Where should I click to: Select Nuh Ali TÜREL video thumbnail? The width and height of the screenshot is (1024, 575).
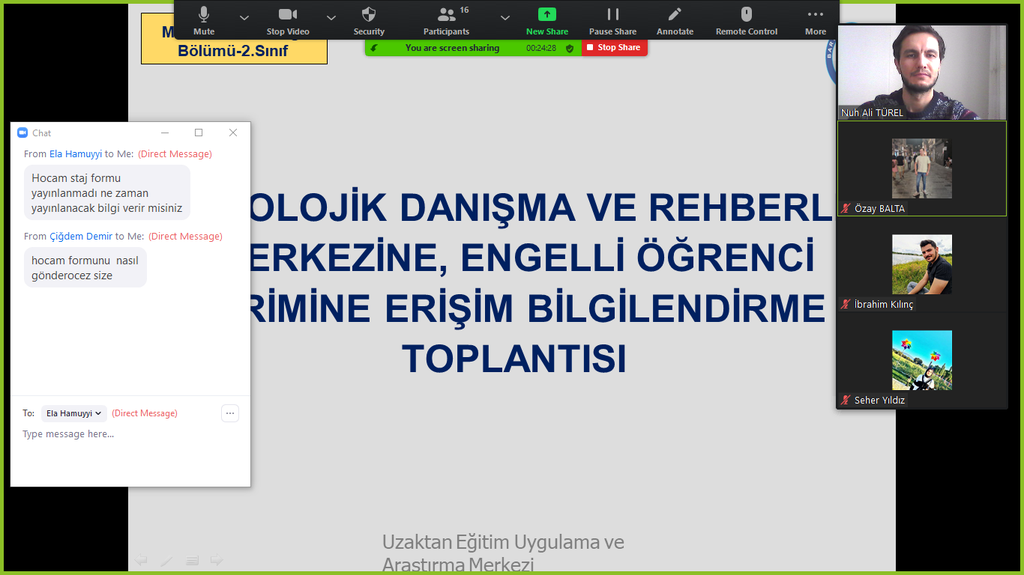pos(922,73)
